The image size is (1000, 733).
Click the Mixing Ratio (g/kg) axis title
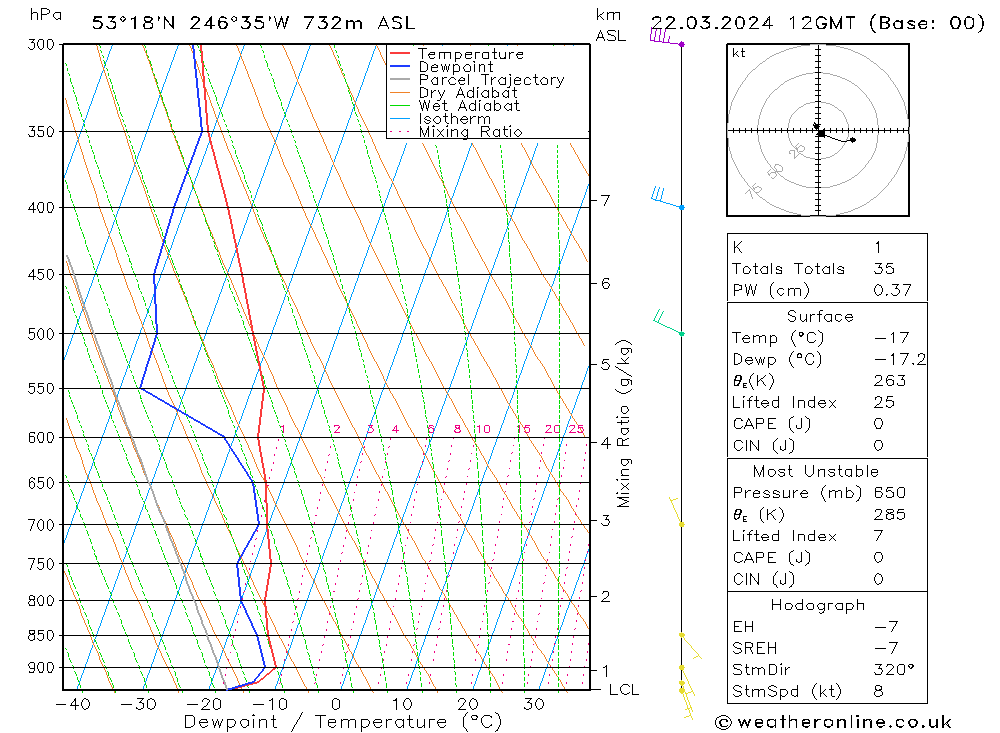(x=624, y=423)
